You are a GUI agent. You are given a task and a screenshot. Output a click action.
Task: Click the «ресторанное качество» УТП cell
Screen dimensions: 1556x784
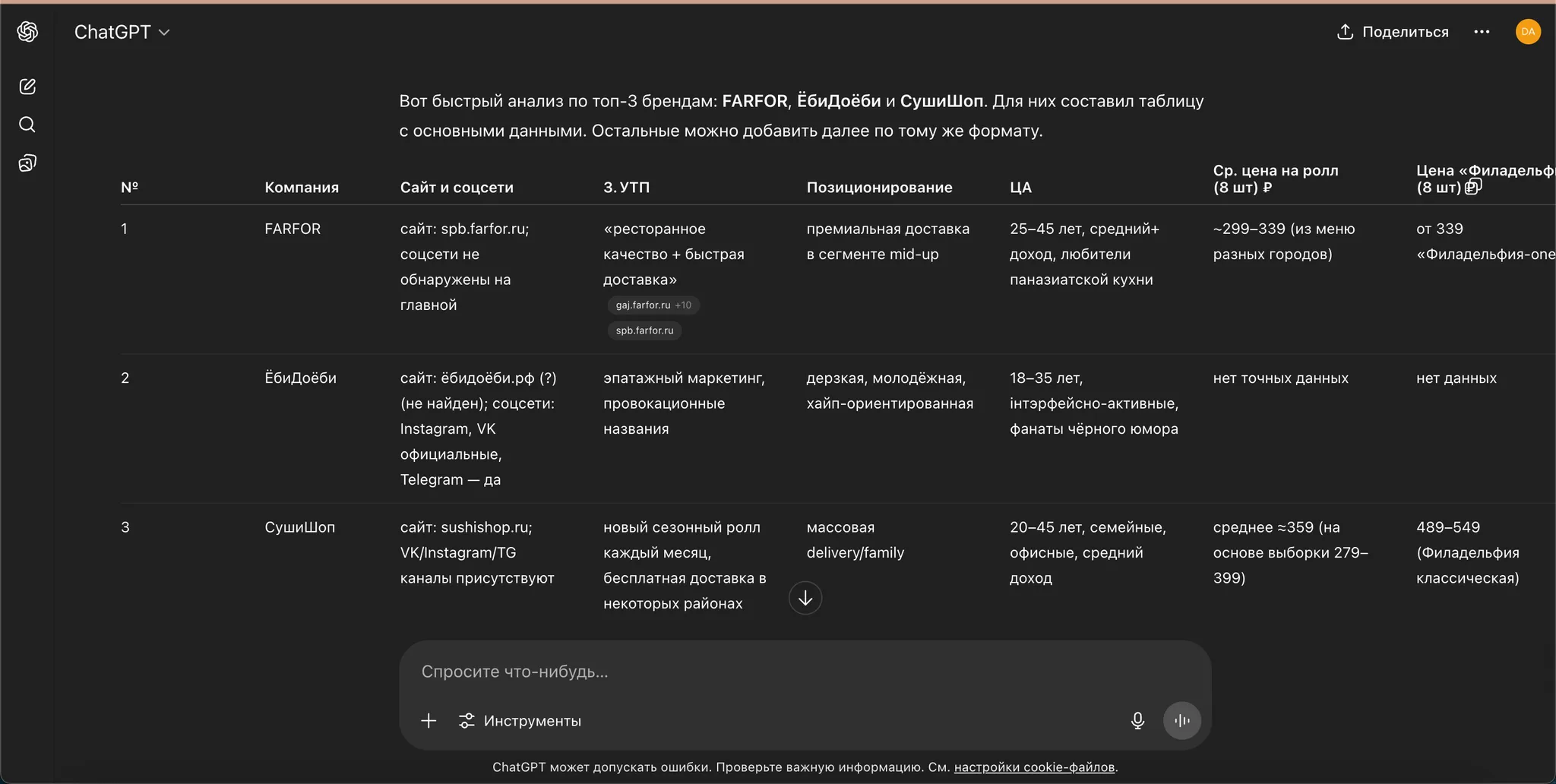point(674,254)
